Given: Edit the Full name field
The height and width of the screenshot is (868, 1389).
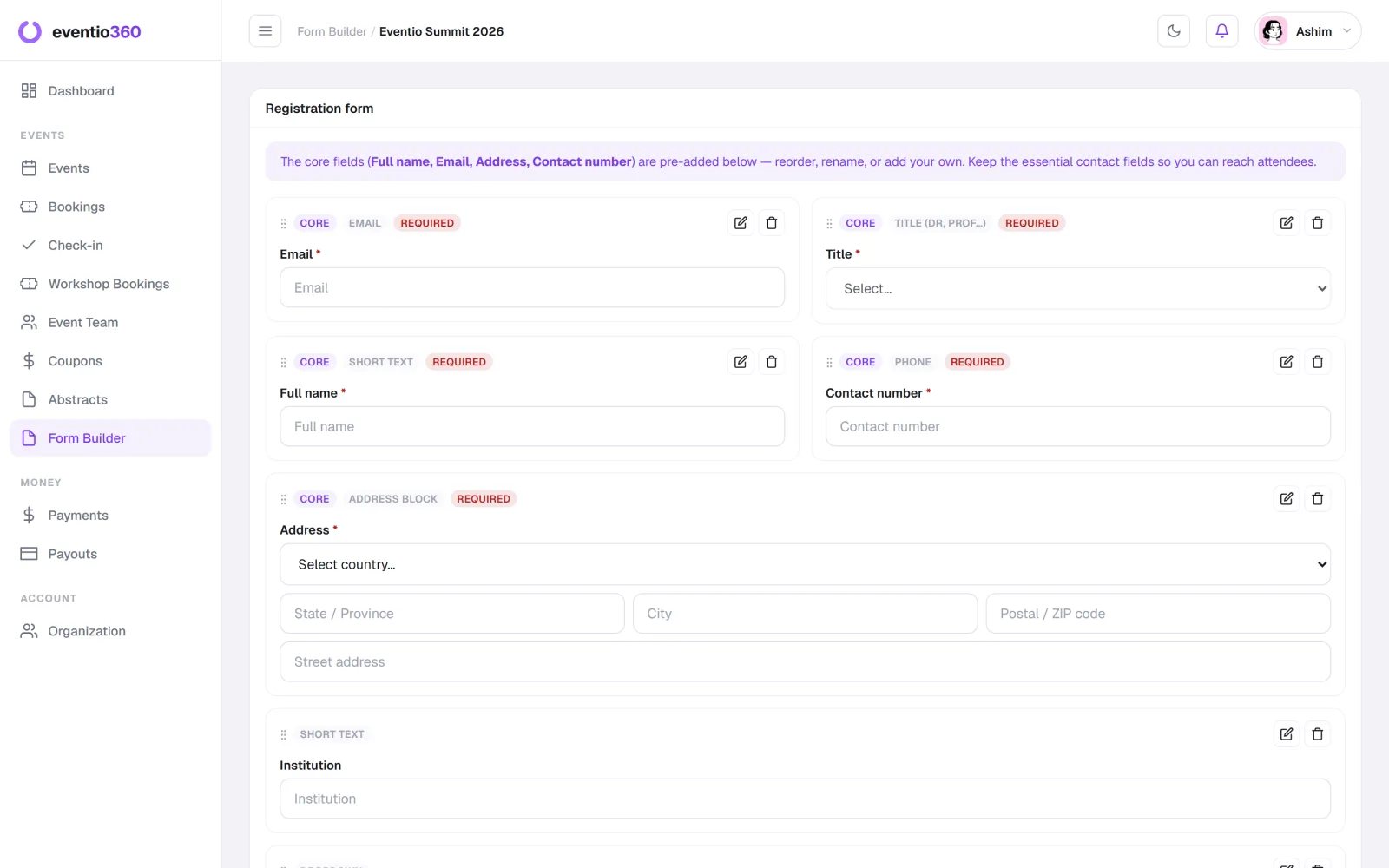Looking at the screenshot, I should pyautogui.click(x=741, y=362).
